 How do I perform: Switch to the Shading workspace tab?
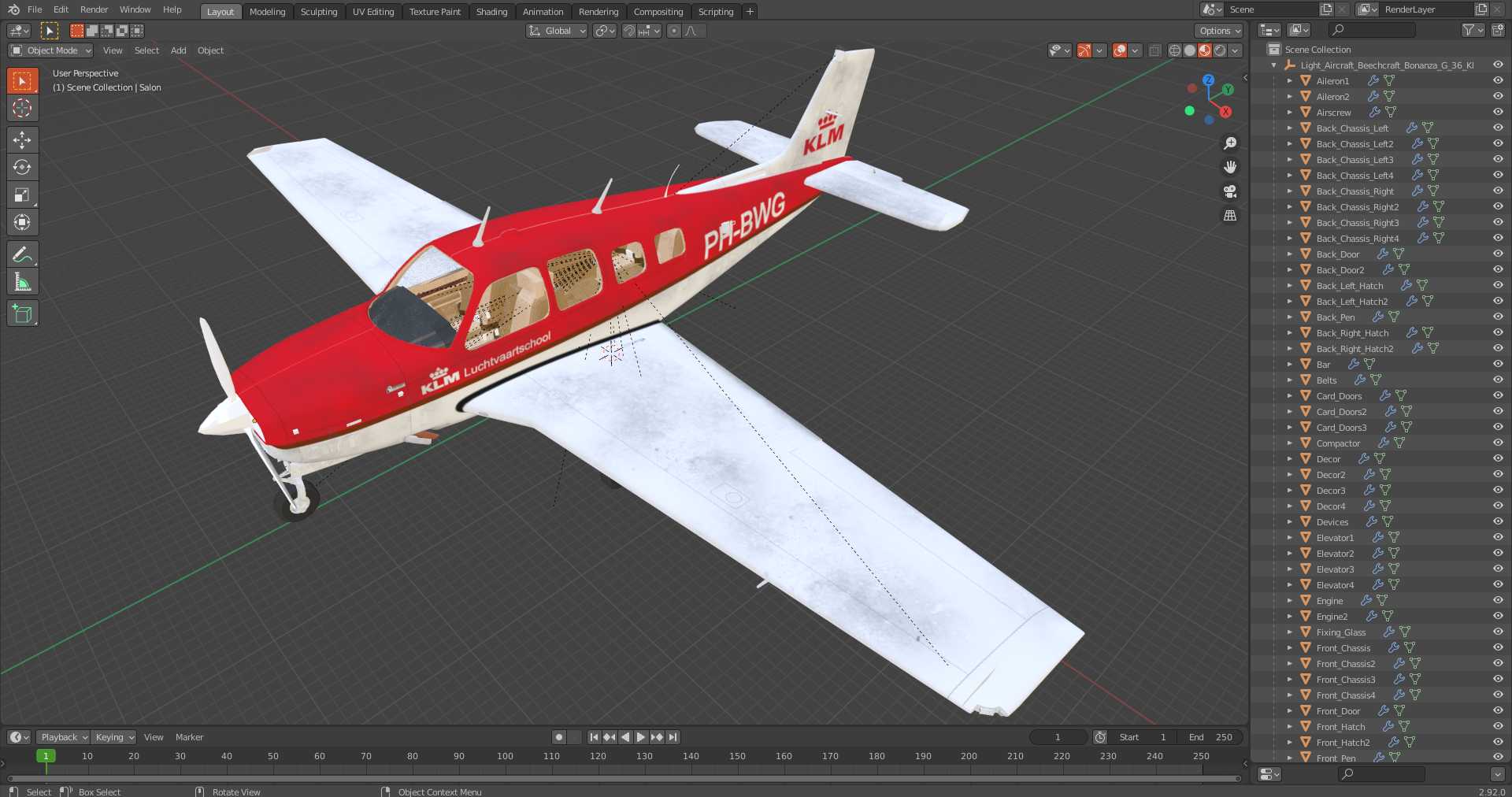491,12
